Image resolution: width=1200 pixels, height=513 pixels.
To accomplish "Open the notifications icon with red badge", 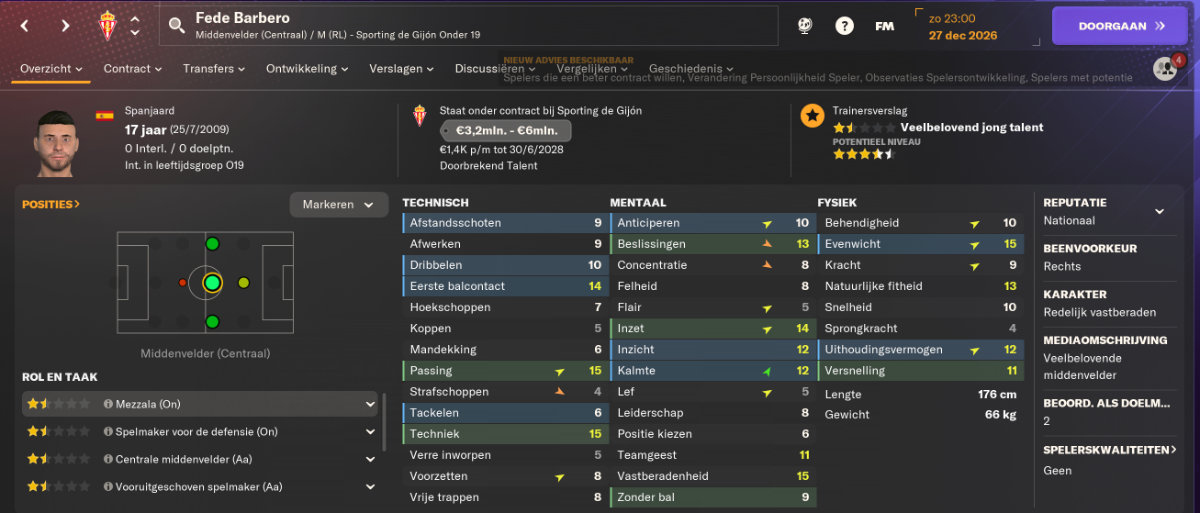I will pos(1166,68).
